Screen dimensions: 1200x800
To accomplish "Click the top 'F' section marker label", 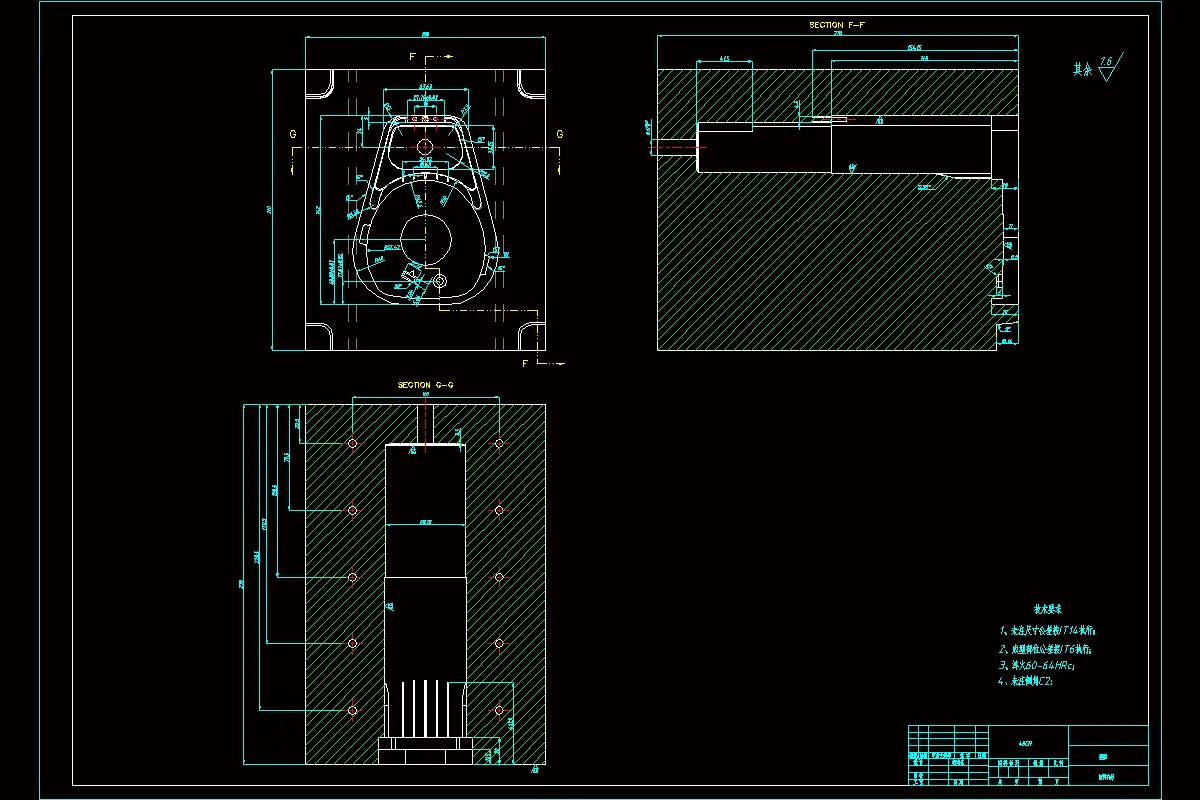I will (412, 59).
